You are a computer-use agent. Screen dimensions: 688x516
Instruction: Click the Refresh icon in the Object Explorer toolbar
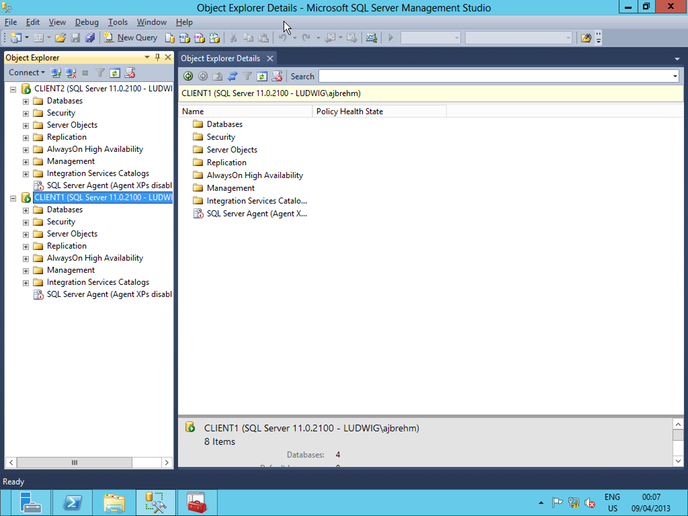coord(115,73)
